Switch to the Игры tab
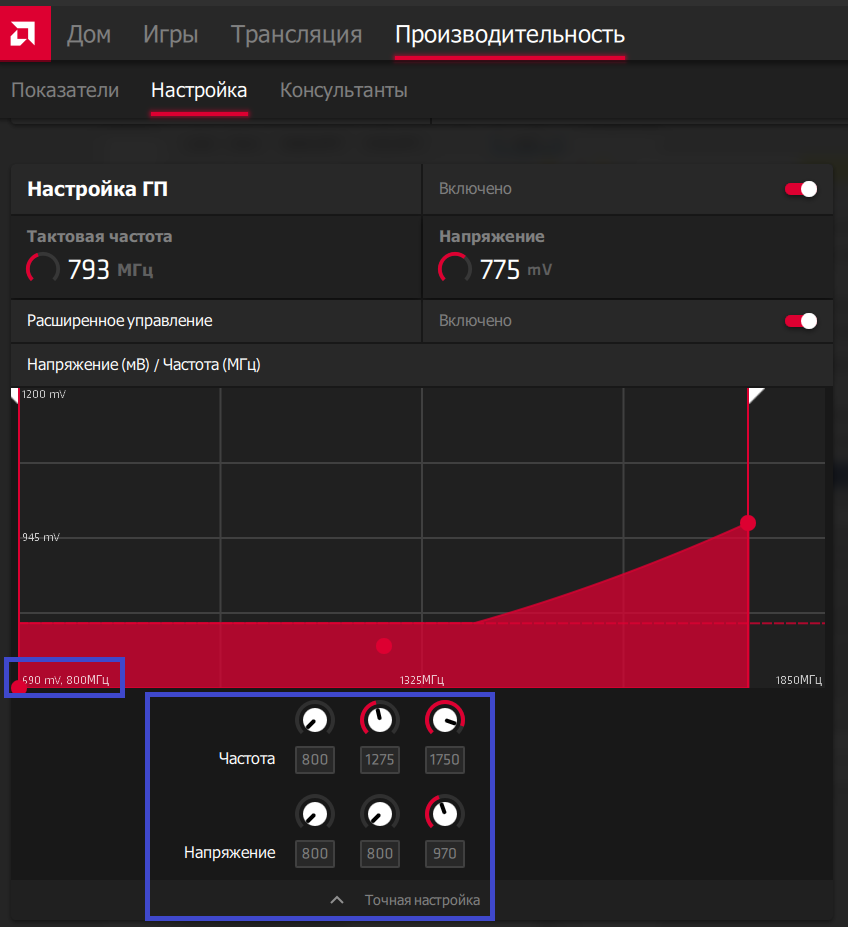This screenshot has height=927, width=848. coord(170,34)
